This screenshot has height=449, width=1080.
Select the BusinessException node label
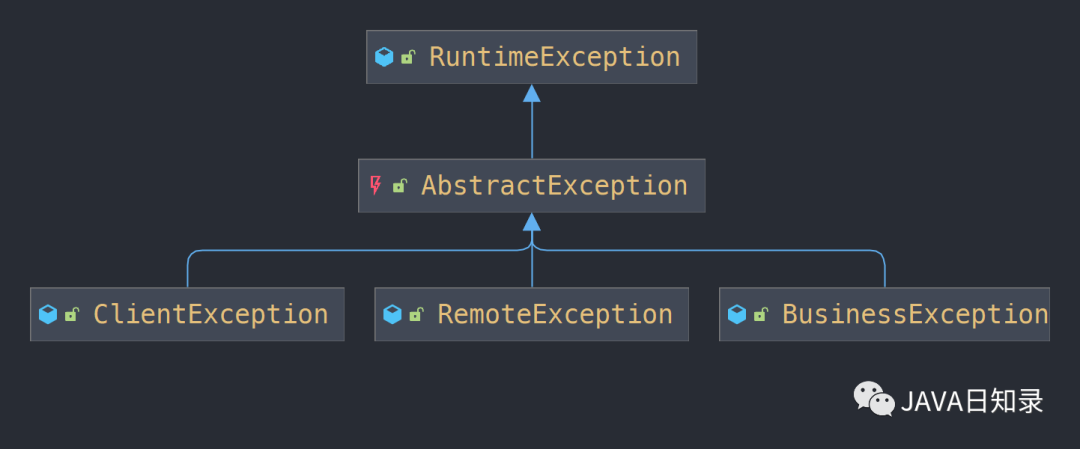pyautogui.click(x=915, y=314)
